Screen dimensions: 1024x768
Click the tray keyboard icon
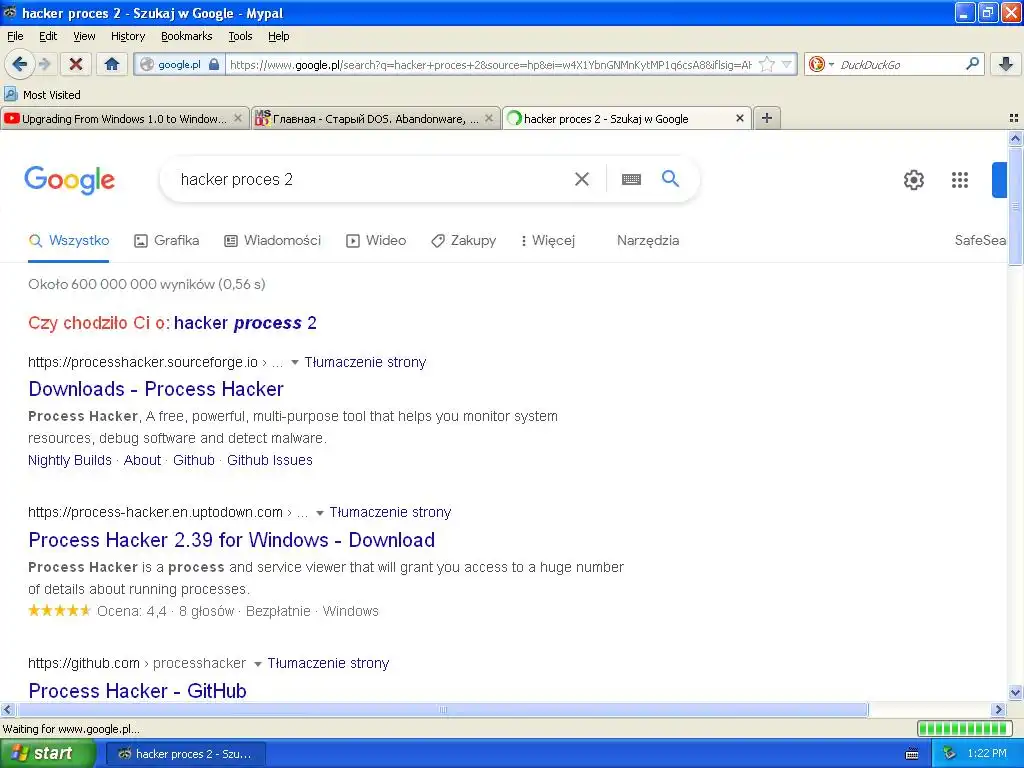[912, 754]
